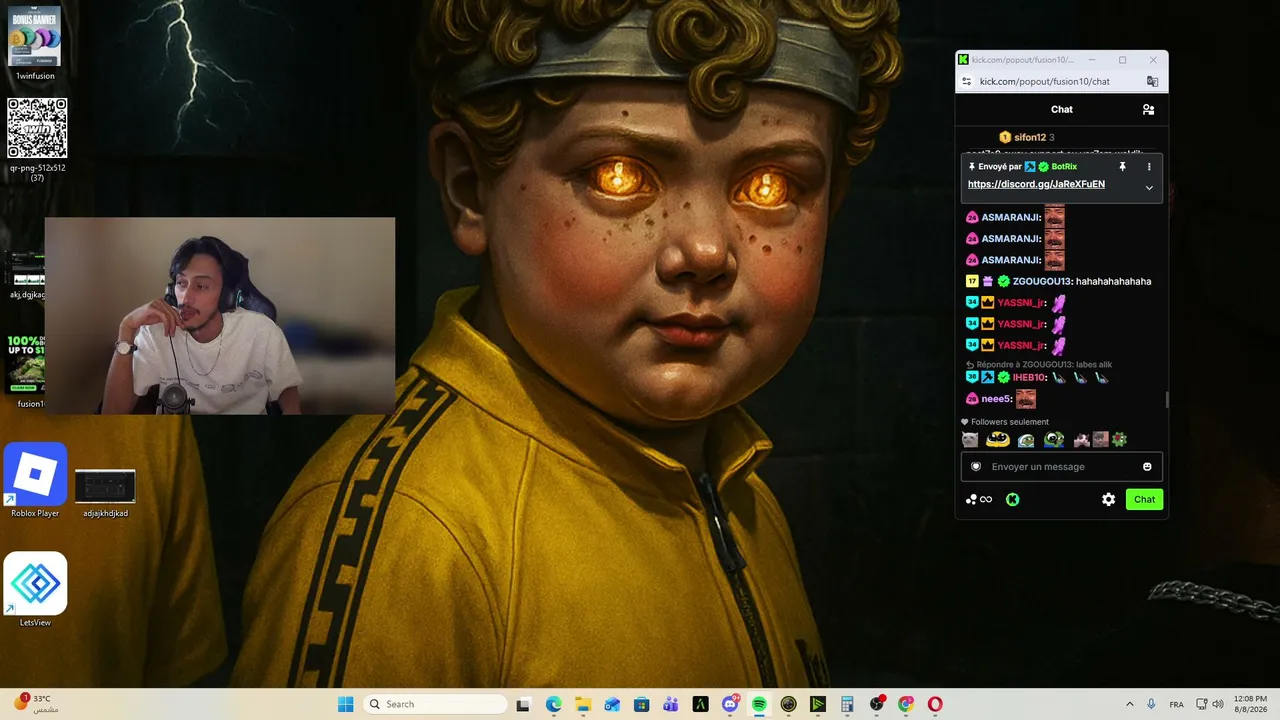Click the green Chat send button

tap(1144, 500)
